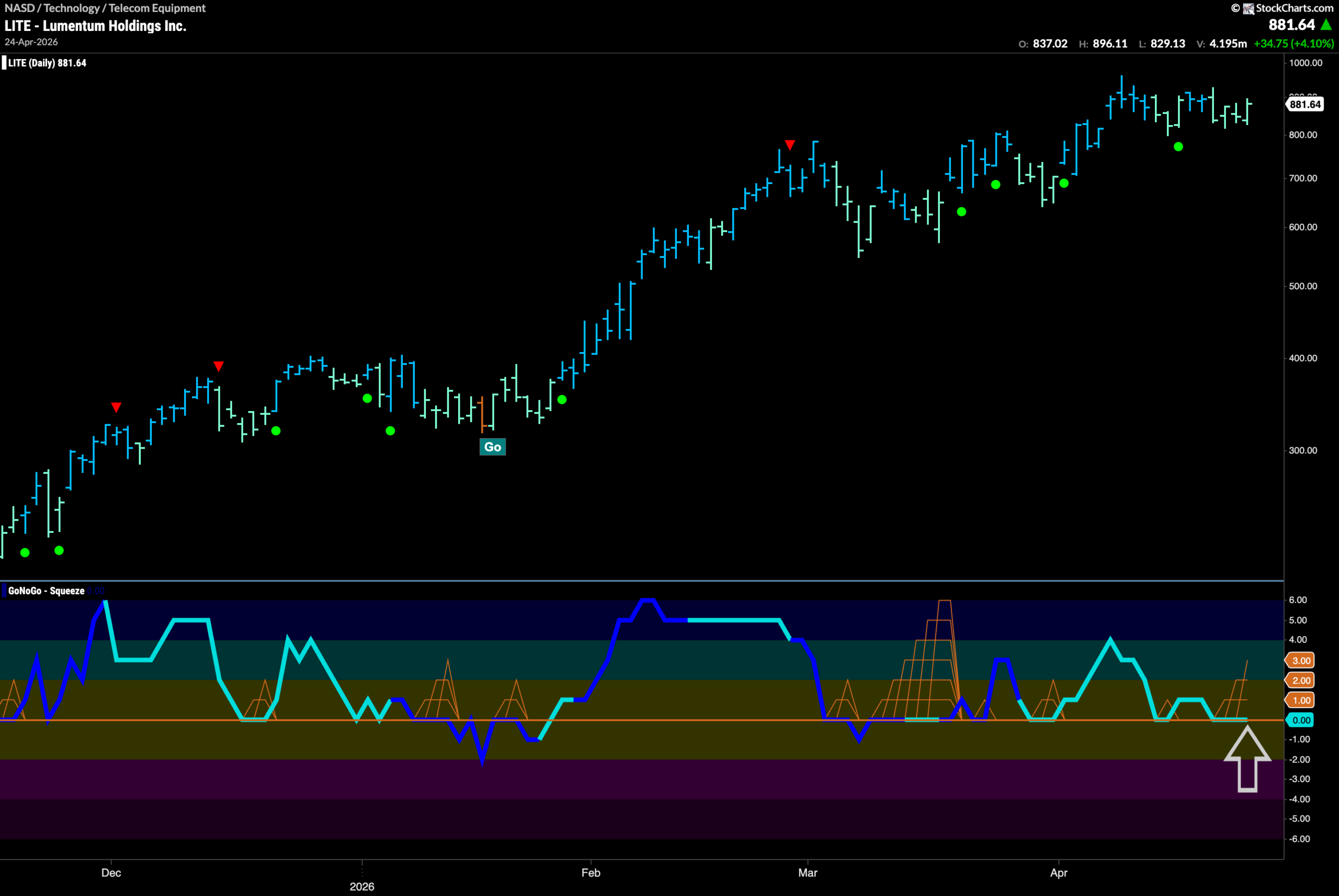Click the lower green dot in early January
This screenshot has height=896, width=1339.
click(390, 431)
